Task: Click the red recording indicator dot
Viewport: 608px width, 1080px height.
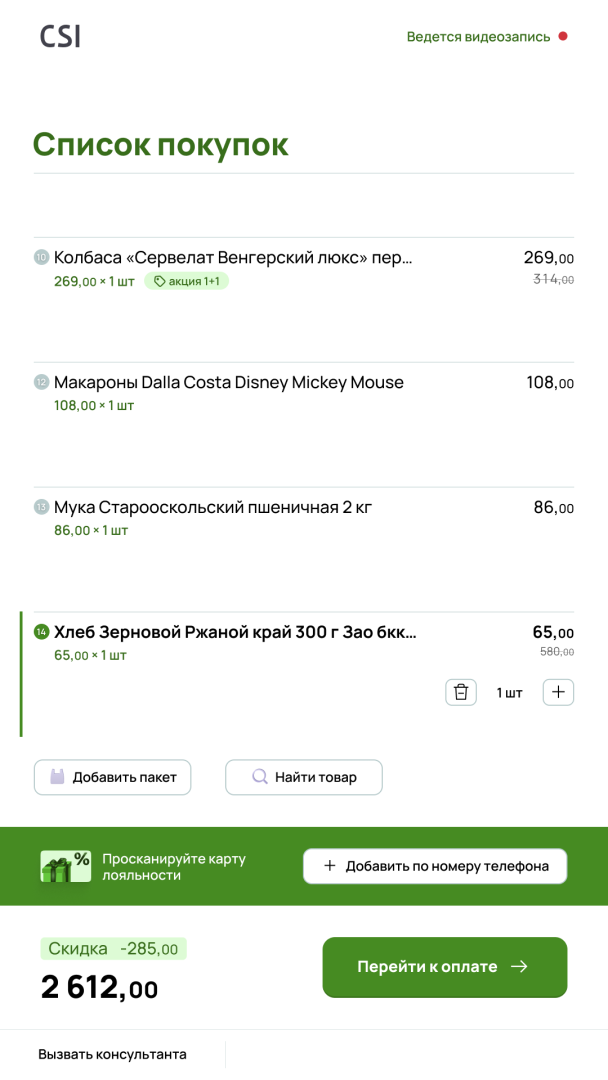Action: click(563, 37)
